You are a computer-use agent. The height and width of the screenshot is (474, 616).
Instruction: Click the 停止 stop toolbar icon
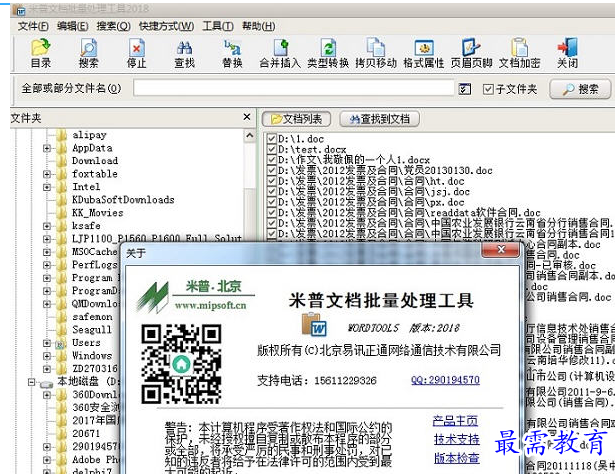pos(136,53)
